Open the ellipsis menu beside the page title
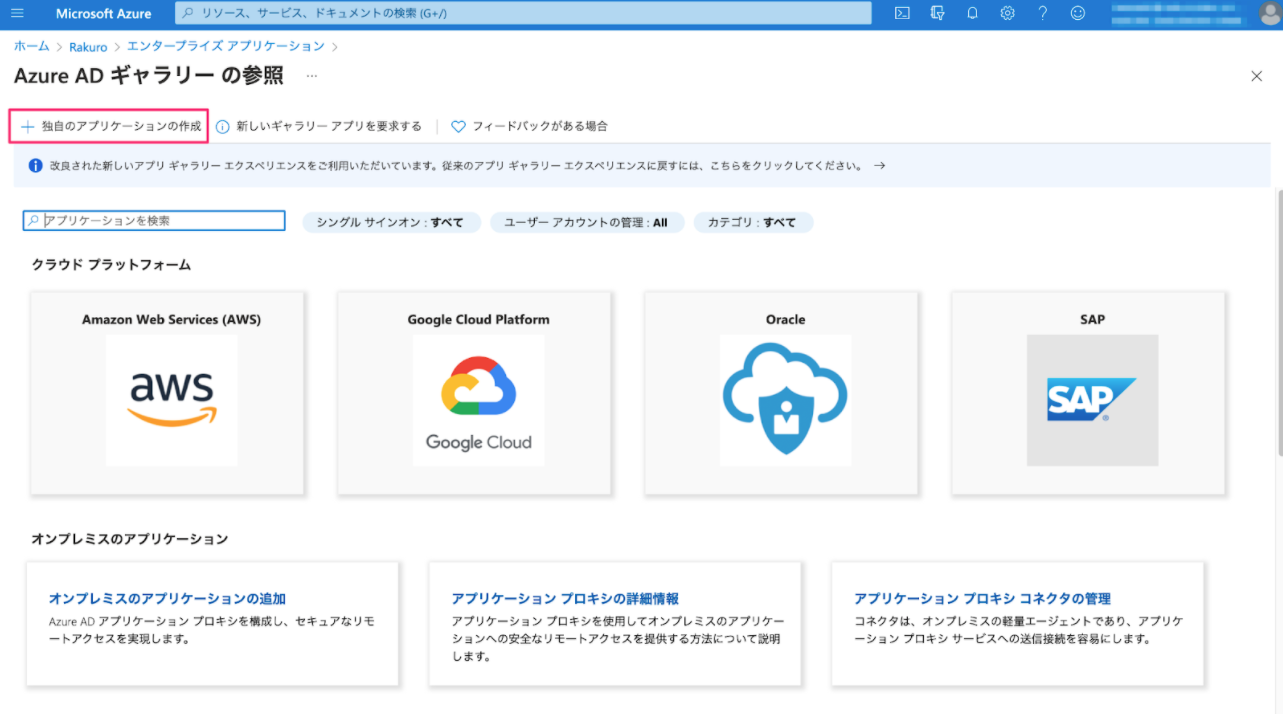Viewport: 1283px width, 714px height. [x=312, y=76]
